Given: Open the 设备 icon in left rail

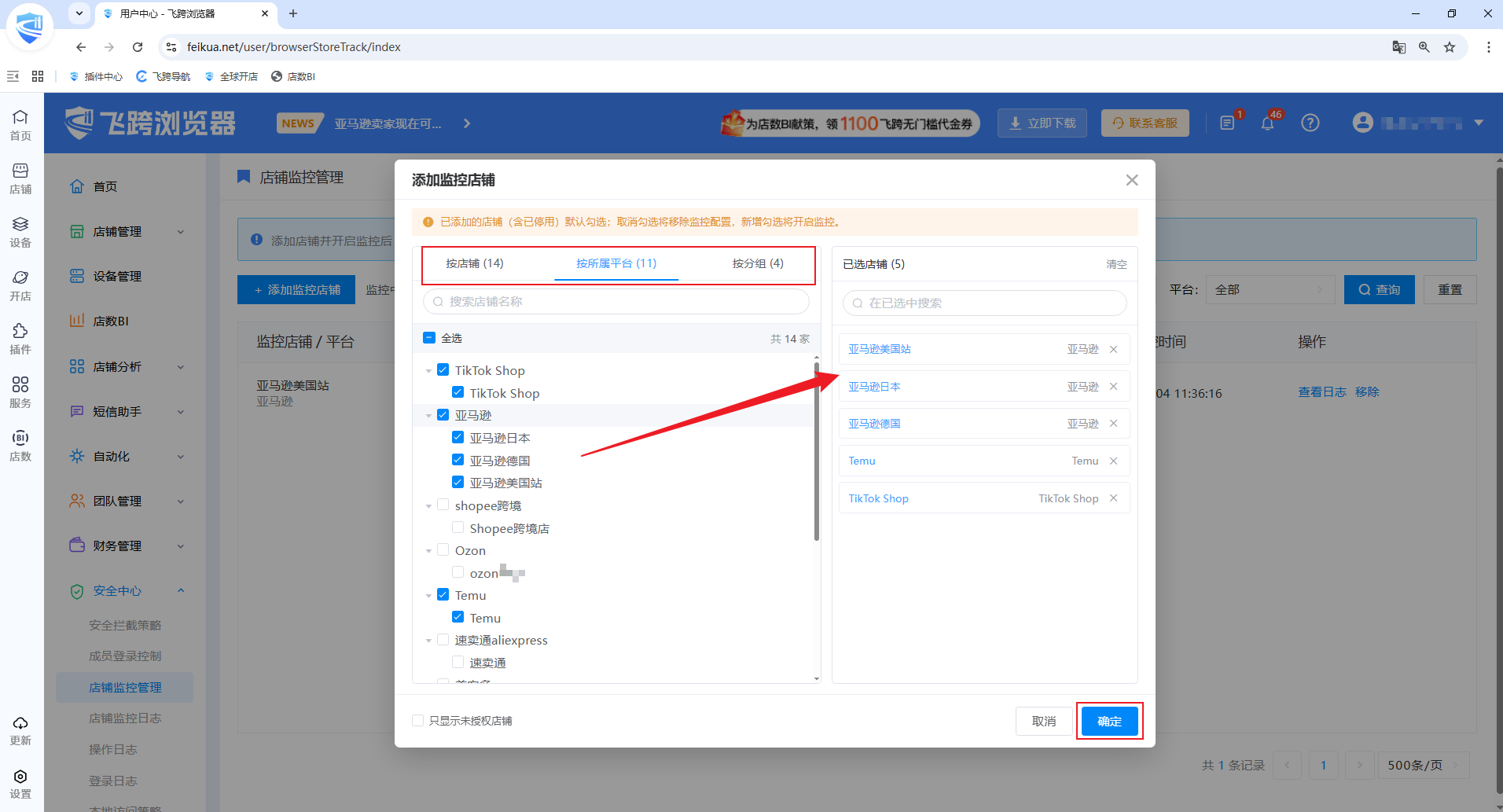Looking at the screenshot, I should coord(20,232).
